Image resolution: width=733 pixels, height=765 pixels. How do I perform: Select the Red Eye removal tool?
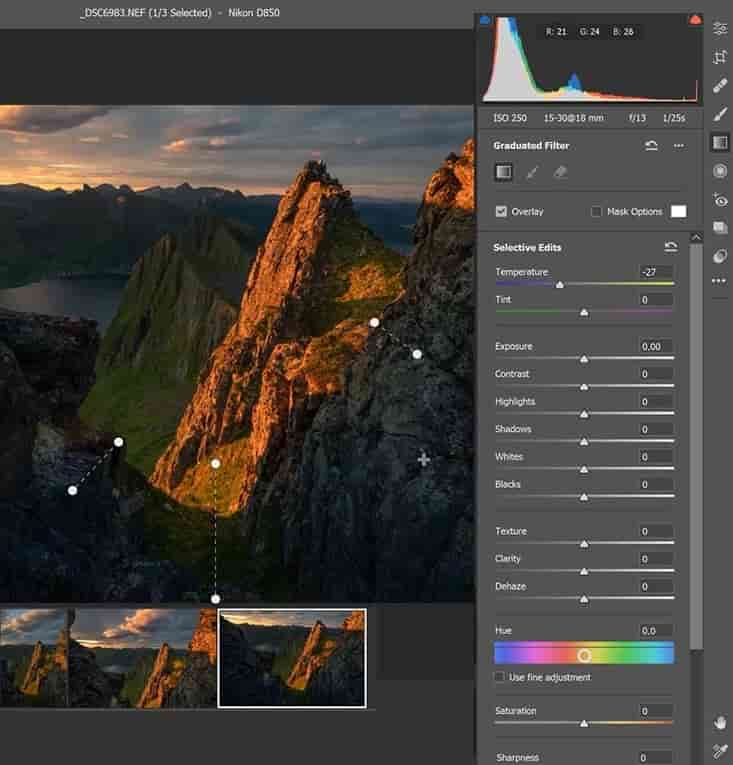(719, 200)
